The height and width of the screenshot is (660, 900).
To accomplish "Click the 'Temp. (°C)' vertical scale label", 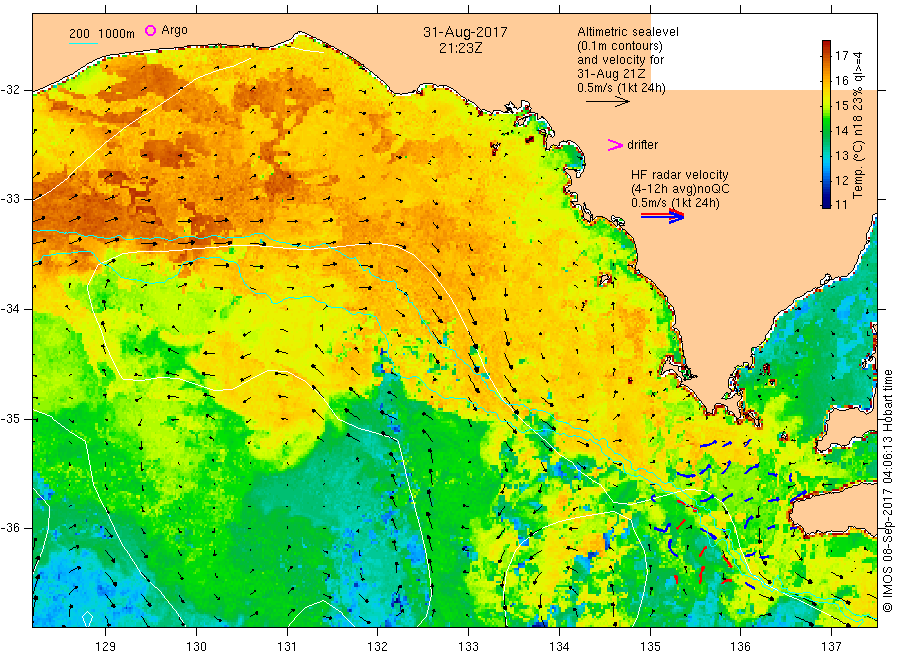I will 858,169.
